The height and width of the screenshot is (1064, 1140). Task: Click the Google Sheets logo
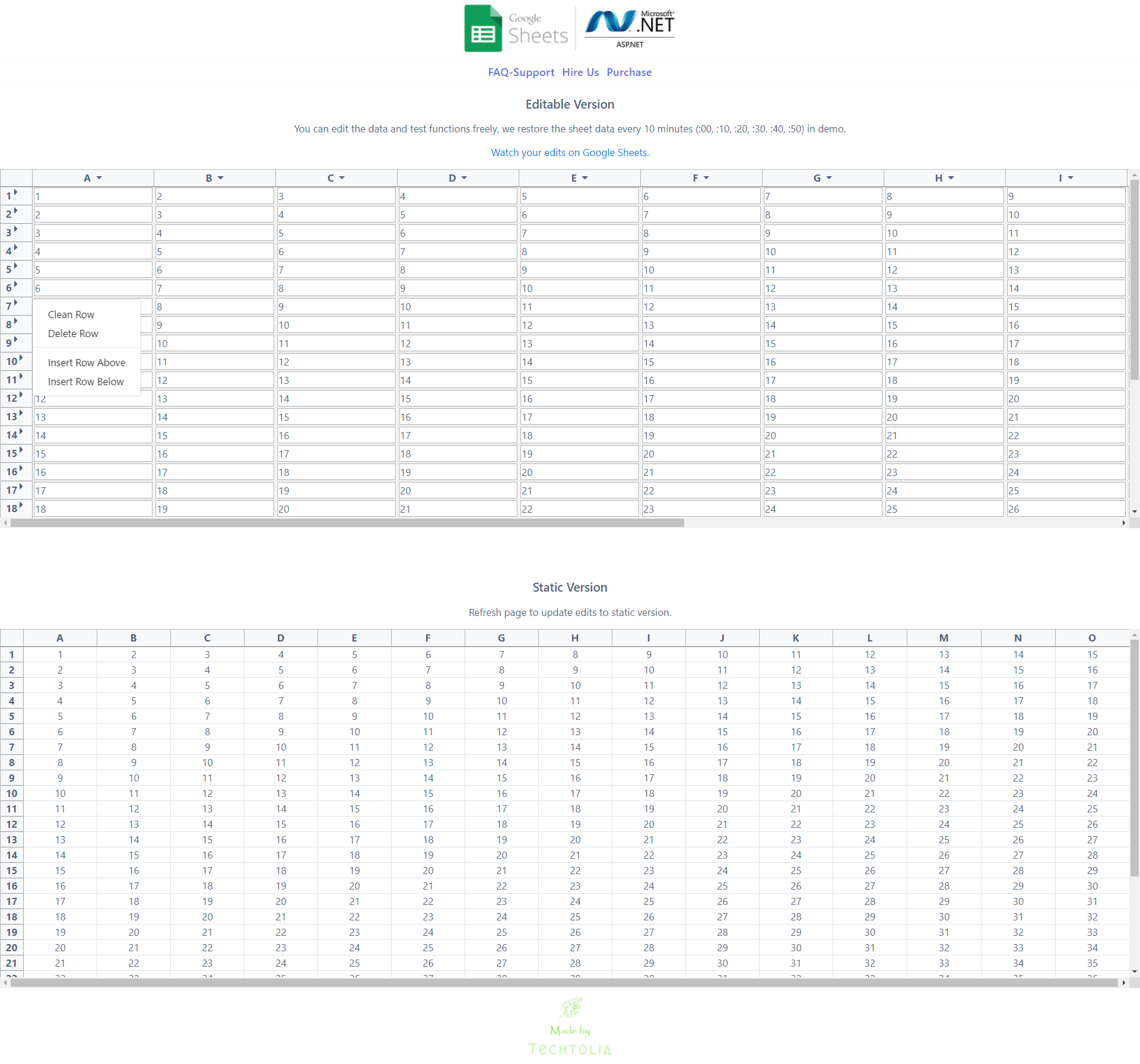pyautogui.click(x=515, y=28)
